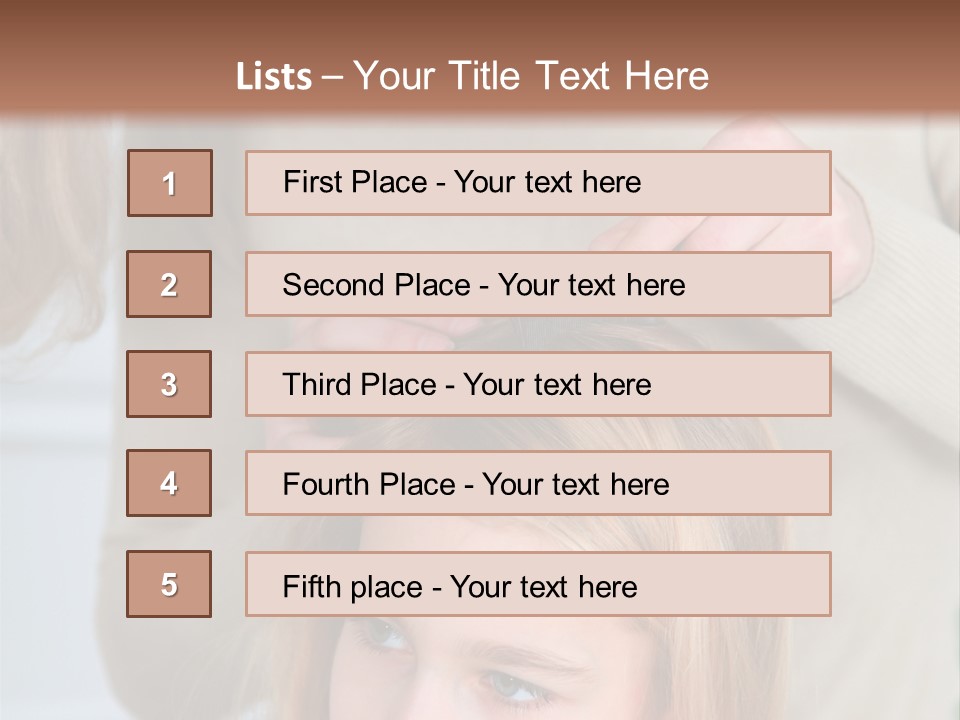Select the number 1 box
Screen dimensions: 960x720
point(169,183)
